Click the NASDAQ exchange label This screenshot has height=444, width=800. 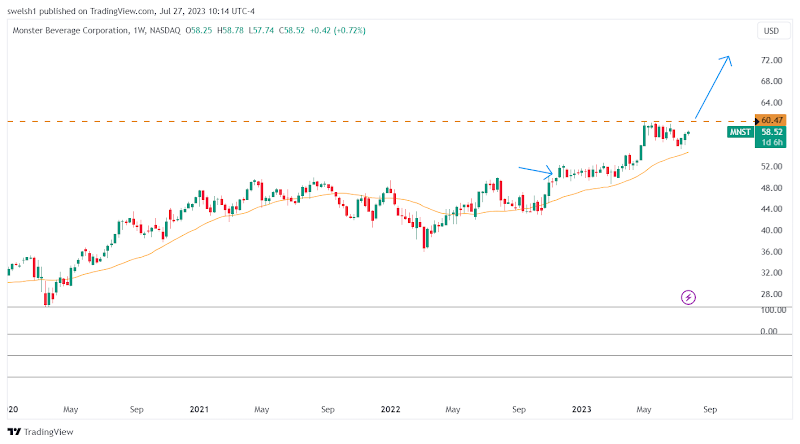(165, 30)
